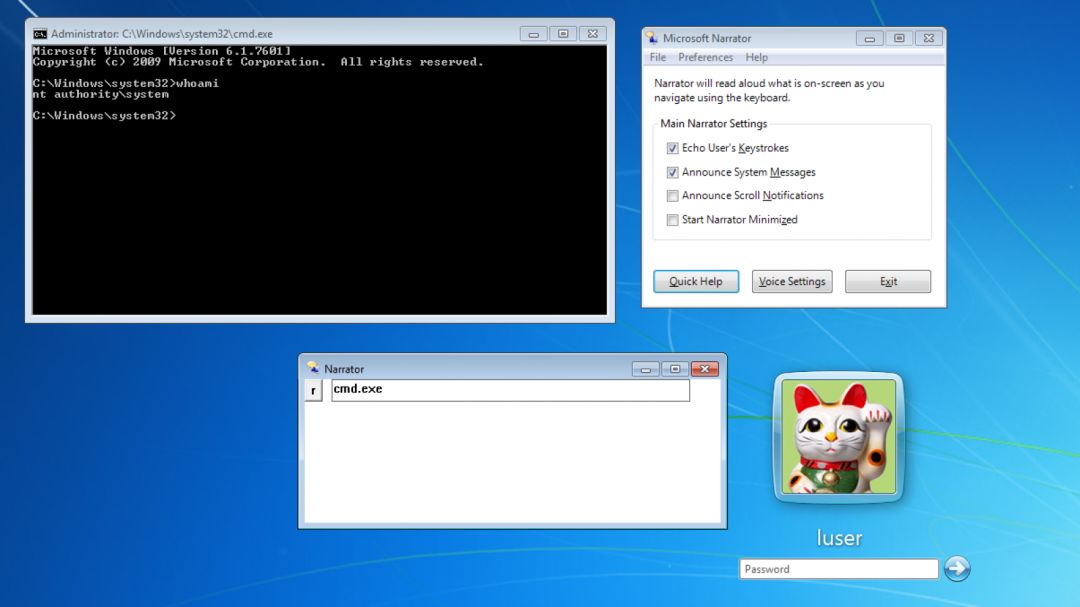Enable Announce Scroll Notifications

coord(673,196)
